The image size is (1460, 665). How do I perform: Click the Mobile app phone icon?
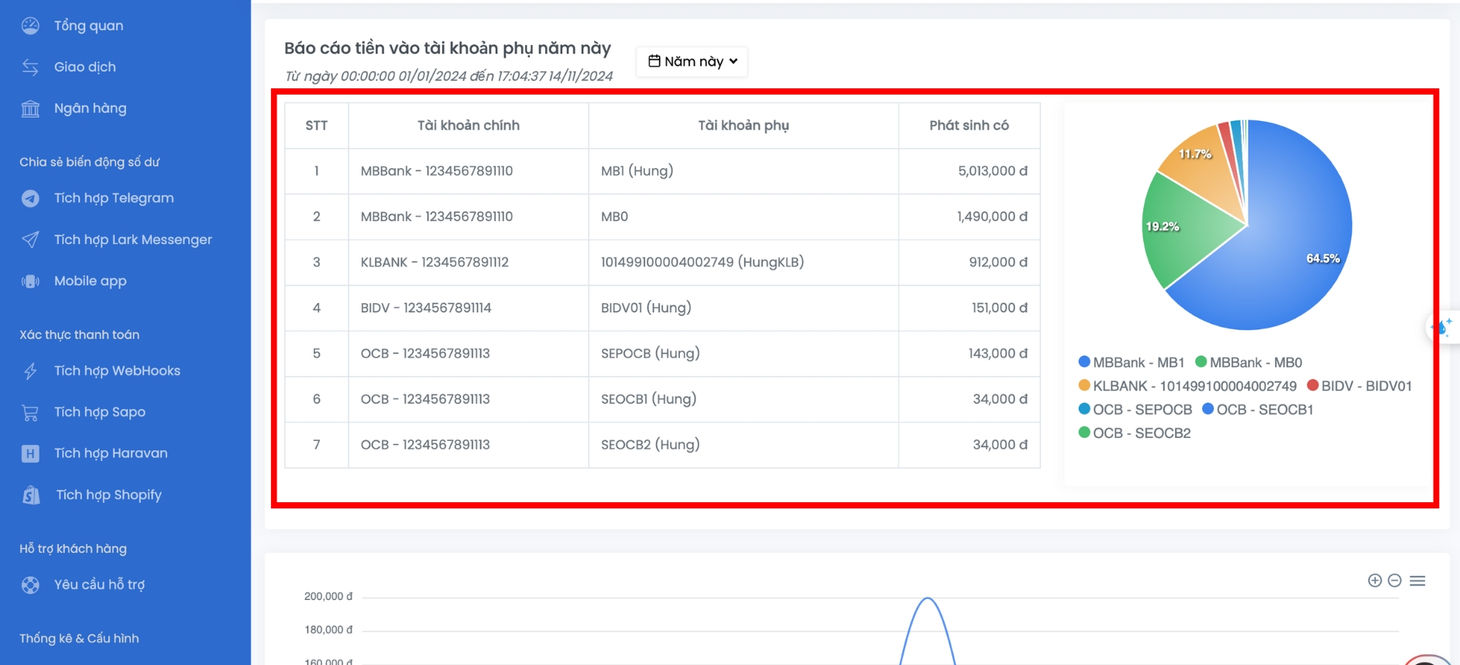(31, 281)
